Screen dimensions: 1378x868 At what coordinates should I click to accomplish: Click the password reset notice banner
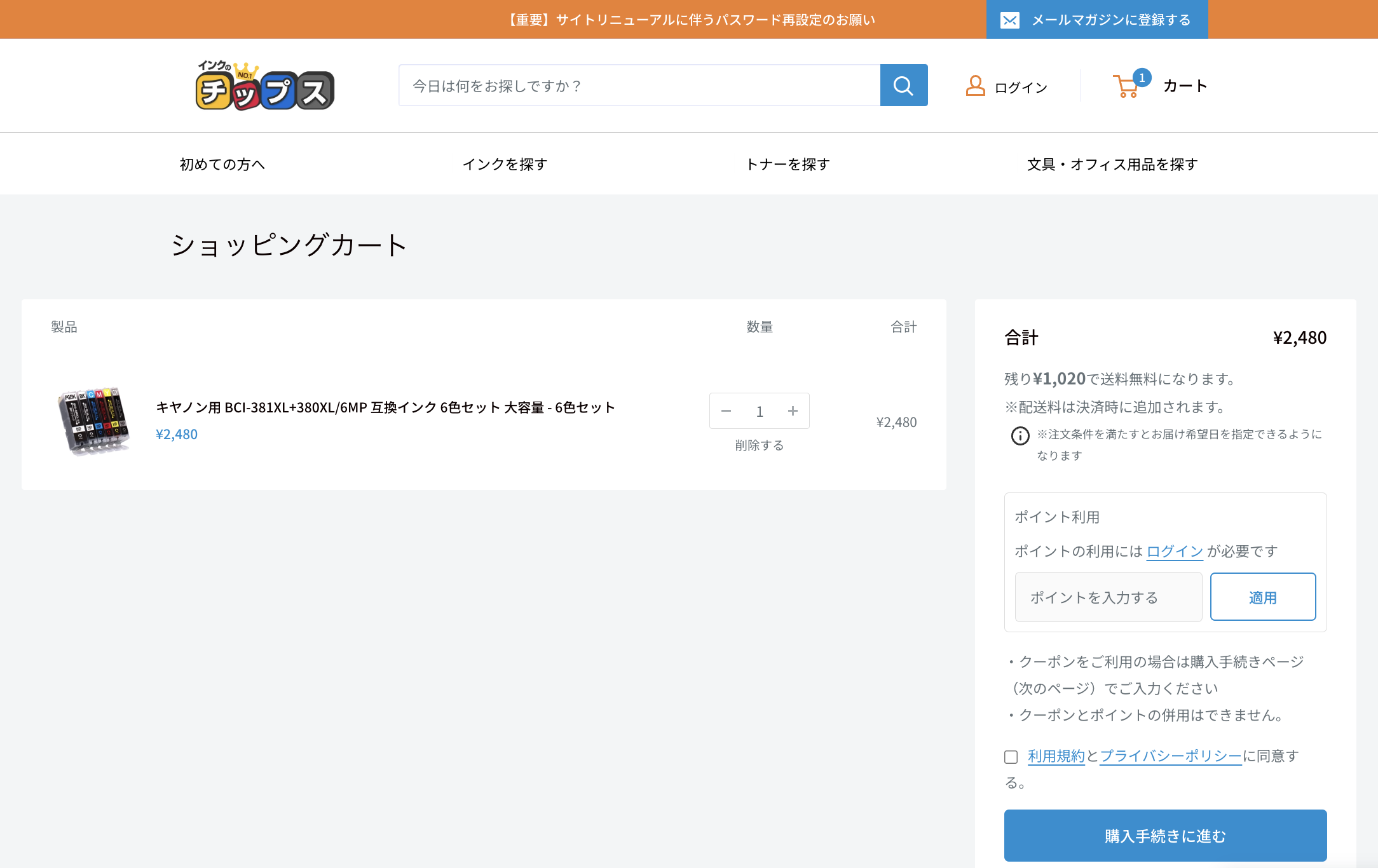[690, 20]
